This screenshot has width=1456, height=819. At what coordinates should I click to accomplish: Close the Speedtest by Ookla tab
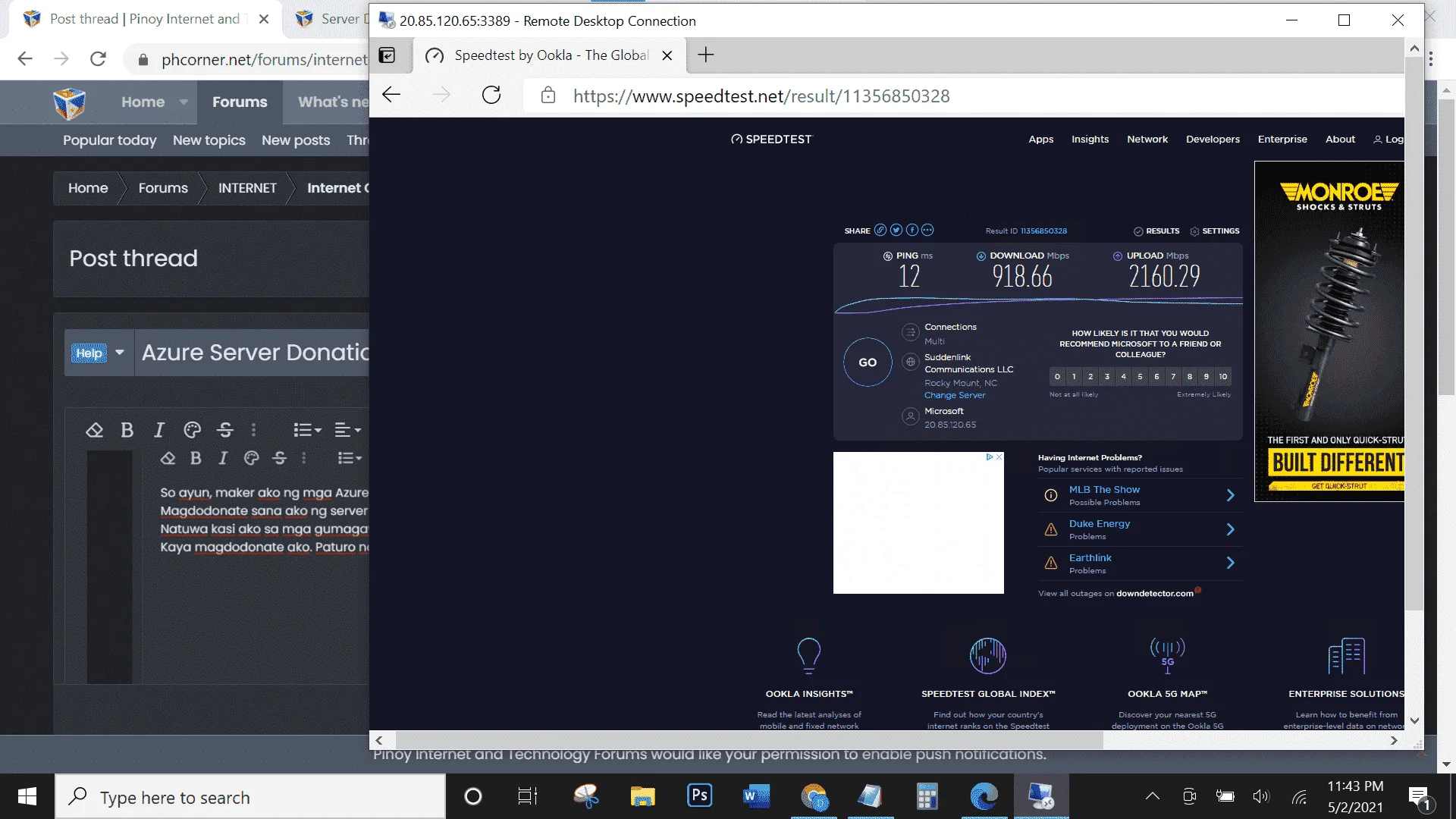pyautogui.click(x=667, y=55)
